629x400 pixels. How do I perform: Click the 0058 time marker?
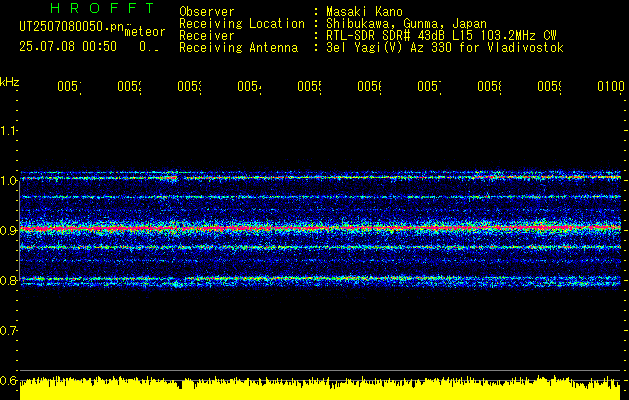tap(490, 86)
